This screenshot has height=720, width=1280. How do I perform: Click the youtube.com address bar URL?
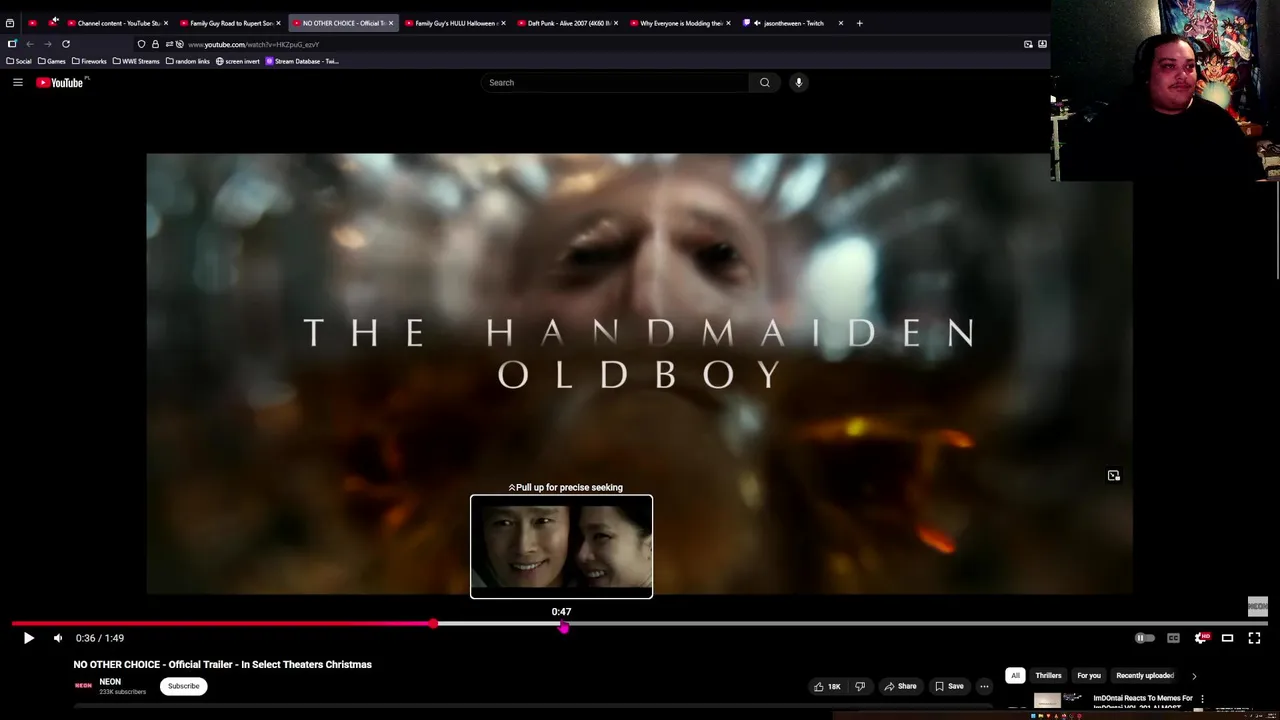(254, 44)
